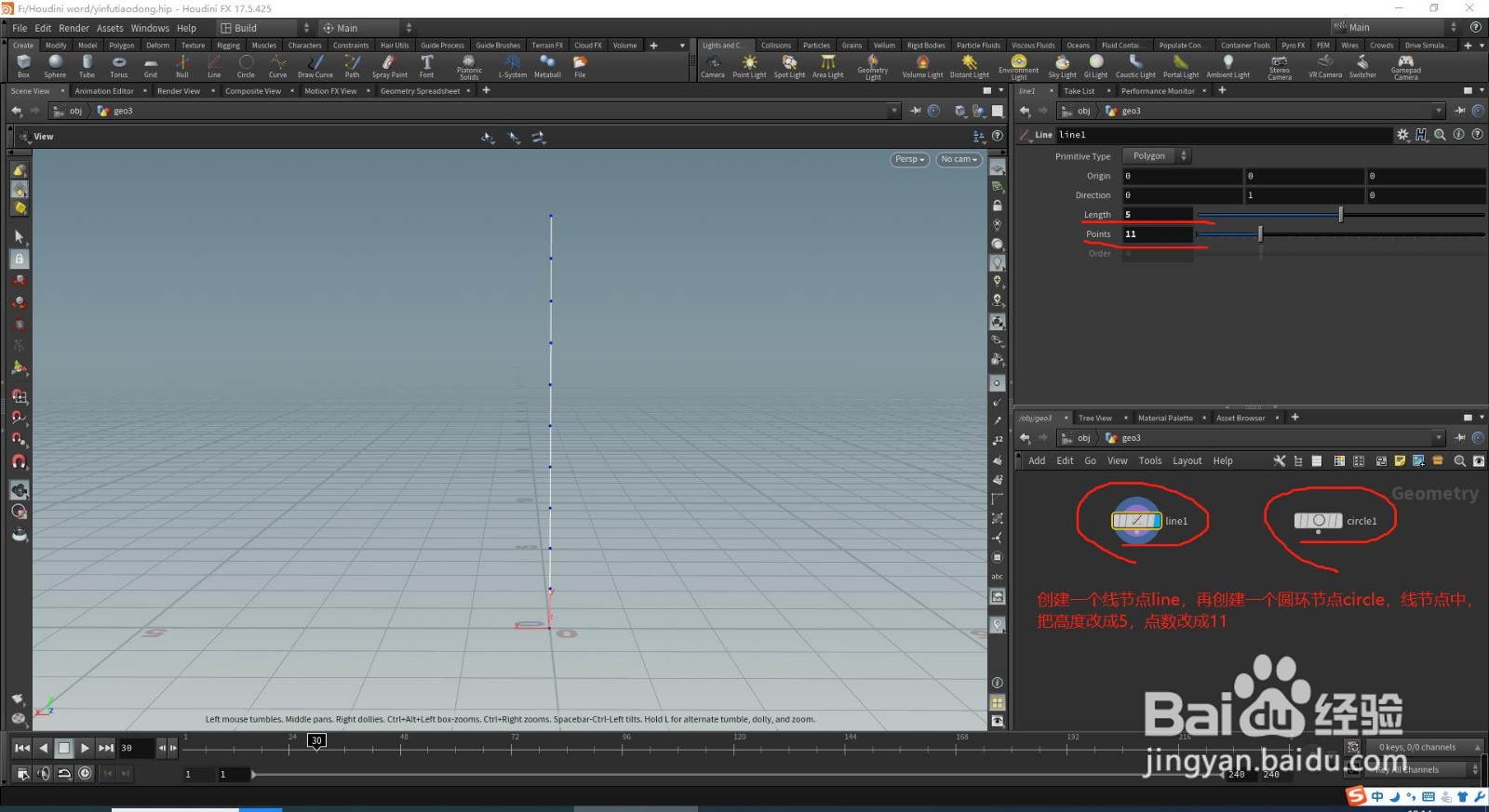Select the Font shelf tool
This screenshot has width=1489, height=812.
coord(426,66)
